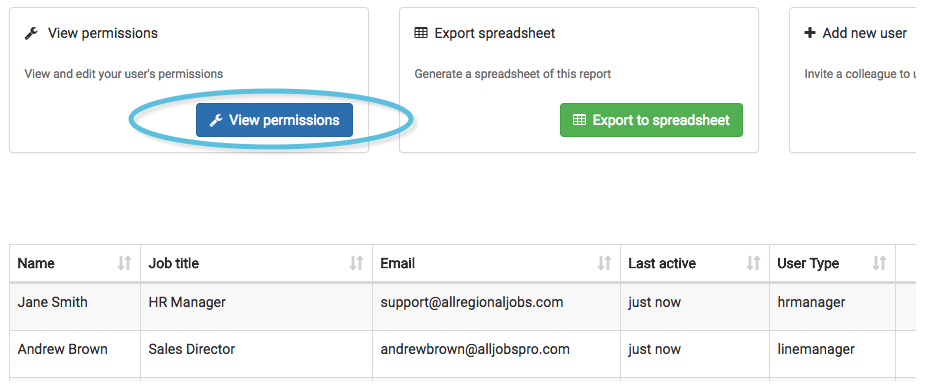This screenshot has height=390, width=927.
Task: Sort by User Type using sort arrows
Action: tap(880, 263)
